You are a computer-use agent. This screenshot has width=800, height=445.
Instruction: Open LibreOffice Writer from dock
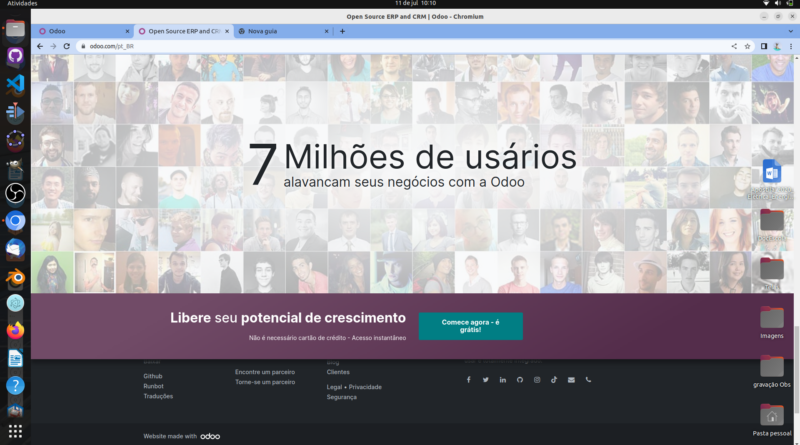pos(15,359)
